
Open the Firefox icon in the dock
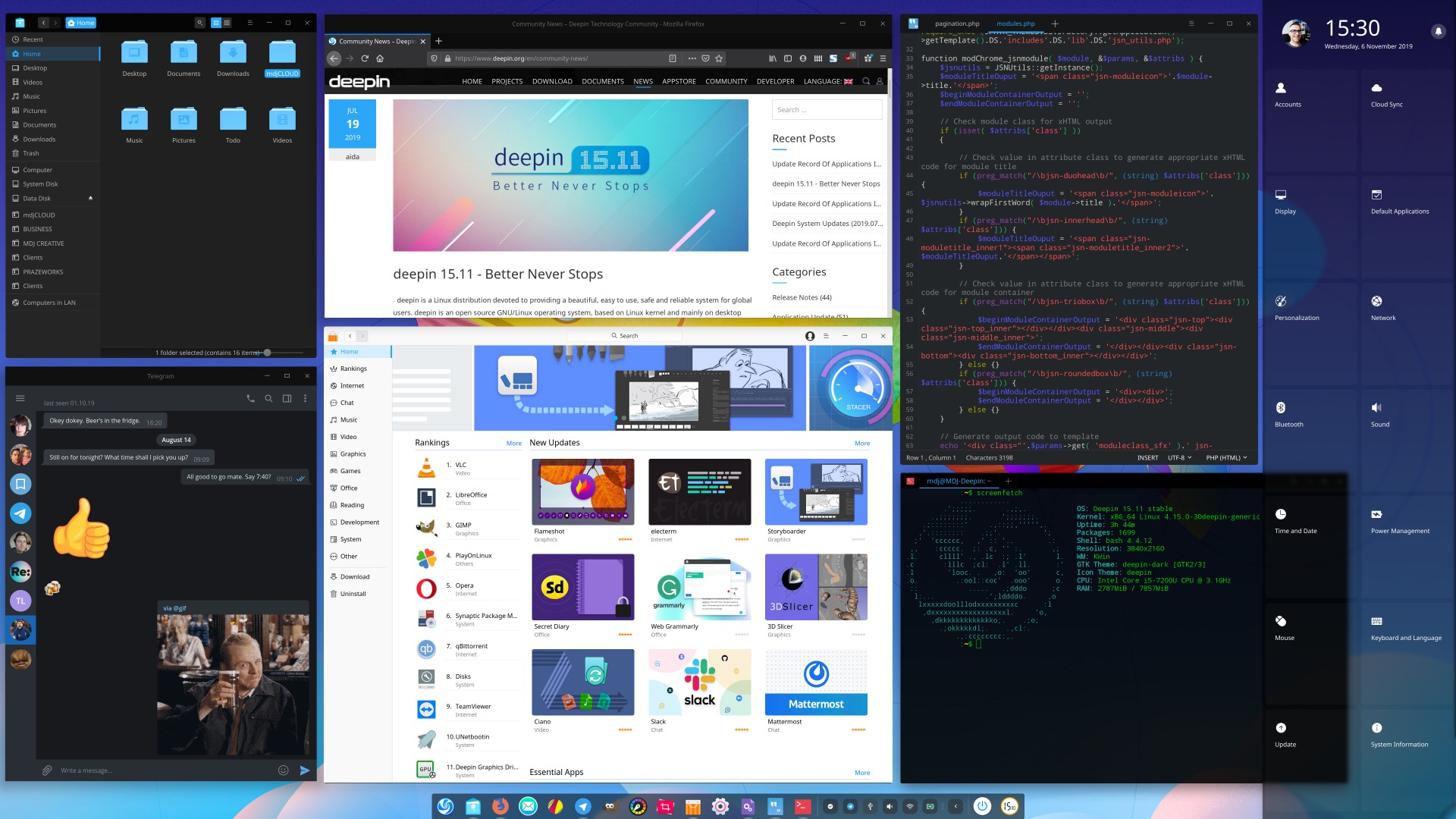point(500,806)
